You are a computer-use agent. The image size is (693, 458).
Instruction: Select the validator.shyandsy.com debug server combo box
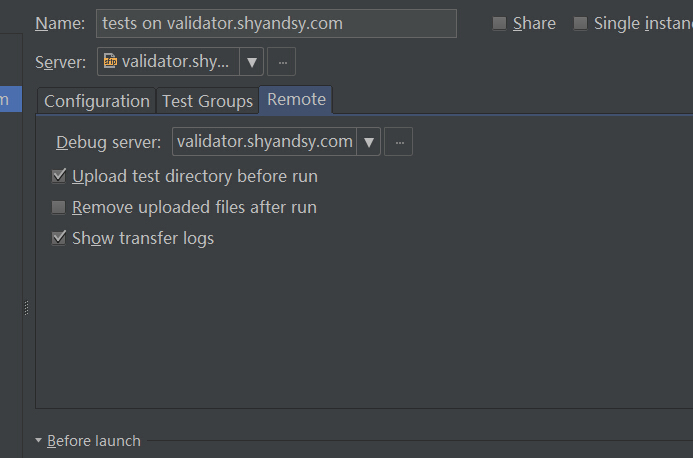276,141
